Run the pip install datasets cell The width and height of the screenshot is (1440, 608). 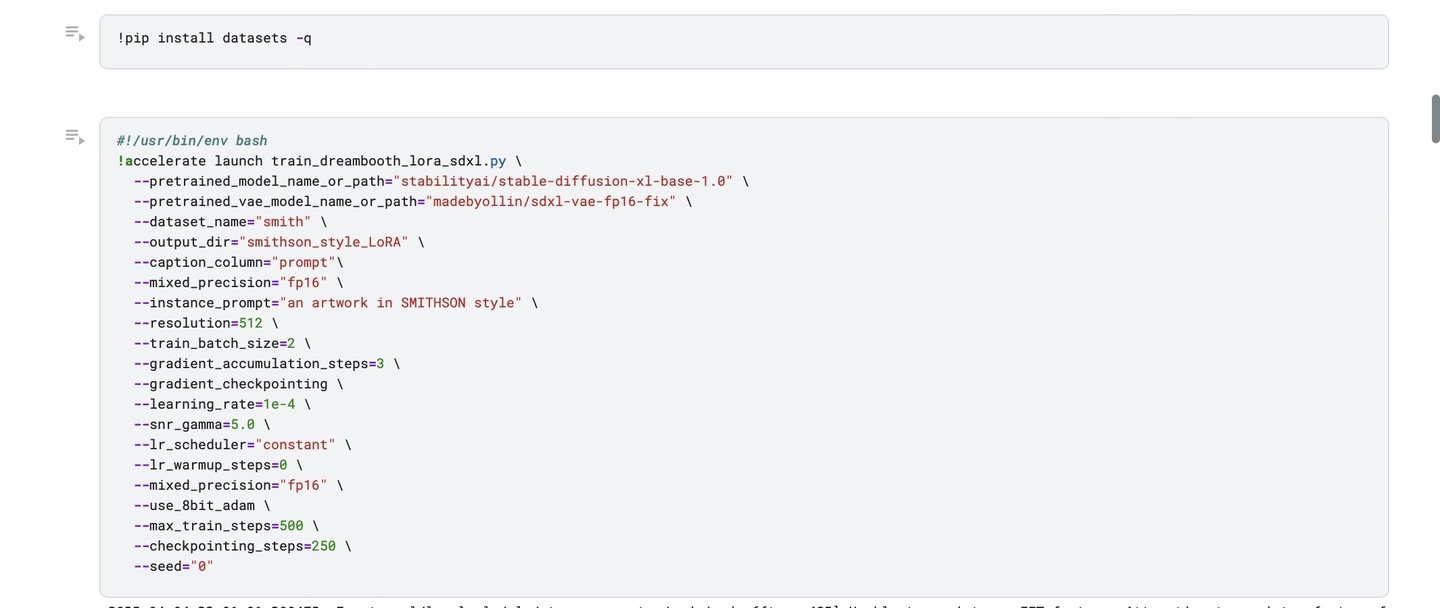[x=75, y=34]
